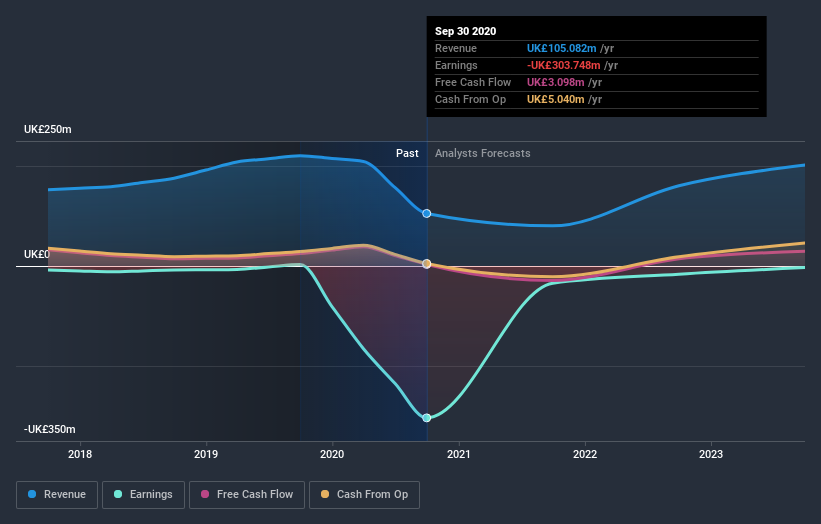Click the UK£5.040m cash from op value
Screen dimensions: 821x524
(x=556, y=99)
